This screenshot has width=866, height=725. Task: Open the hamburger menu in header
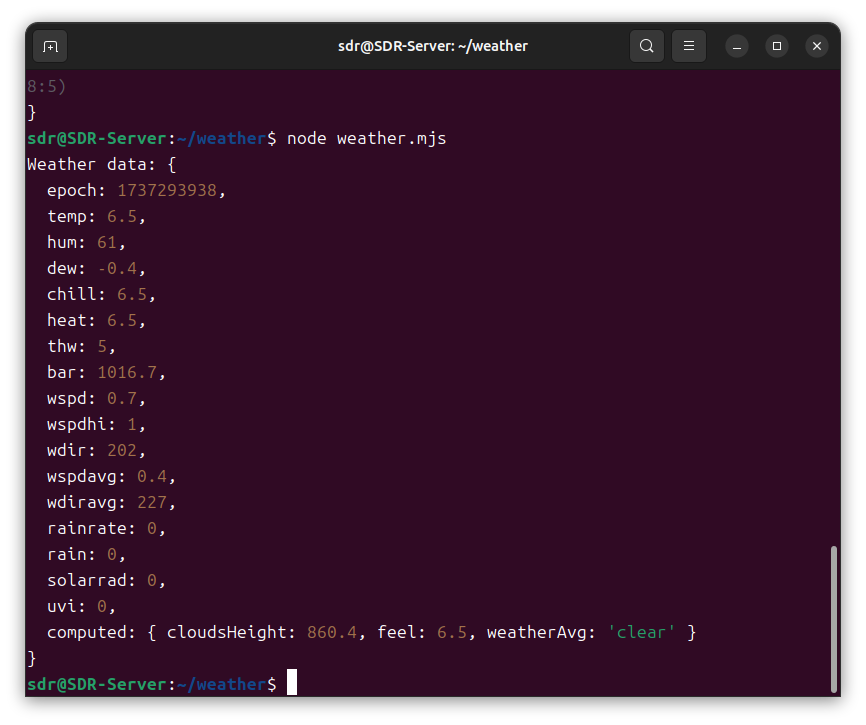pos(689,46)
